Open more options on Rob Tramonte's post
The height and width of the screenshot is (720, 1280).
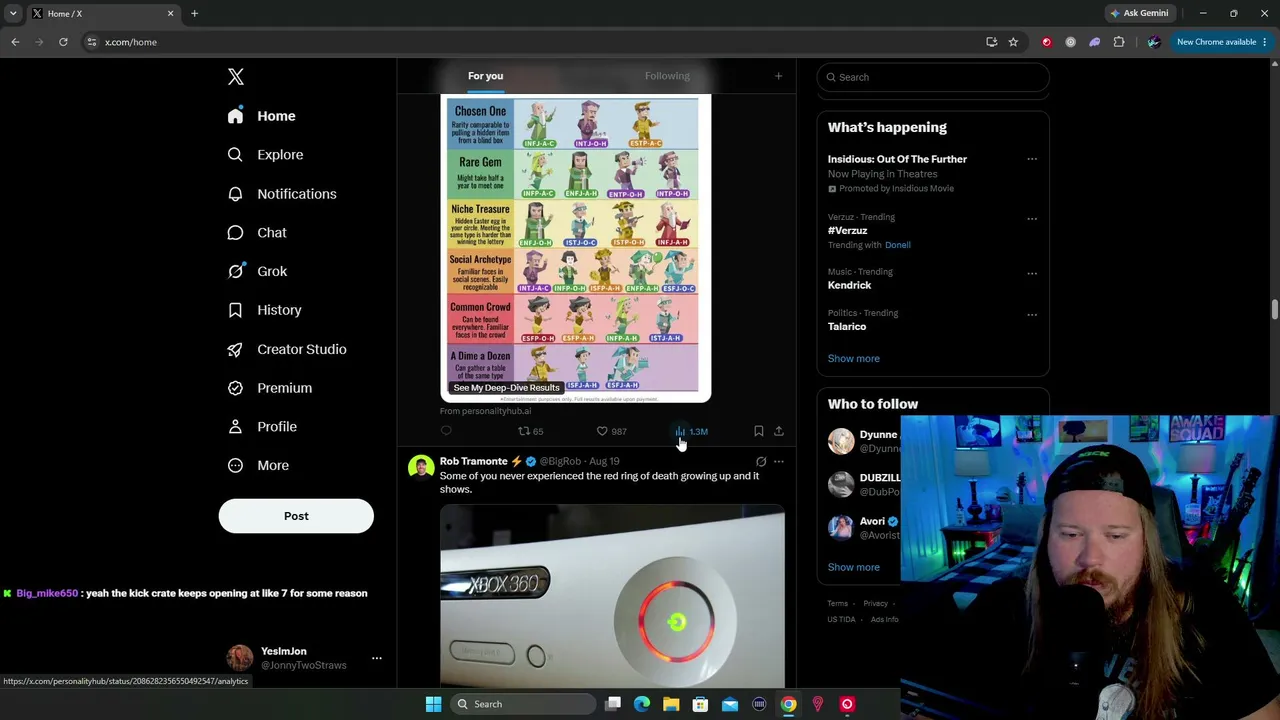click(x=779, y=462)
